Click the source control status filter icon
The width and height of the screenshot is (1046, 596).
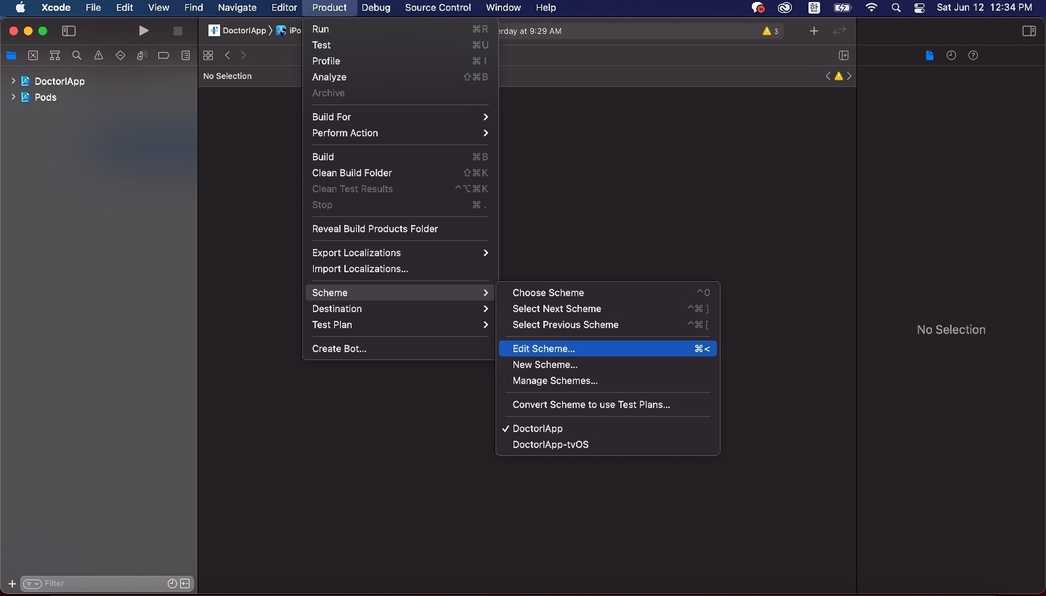coord(185,583)
